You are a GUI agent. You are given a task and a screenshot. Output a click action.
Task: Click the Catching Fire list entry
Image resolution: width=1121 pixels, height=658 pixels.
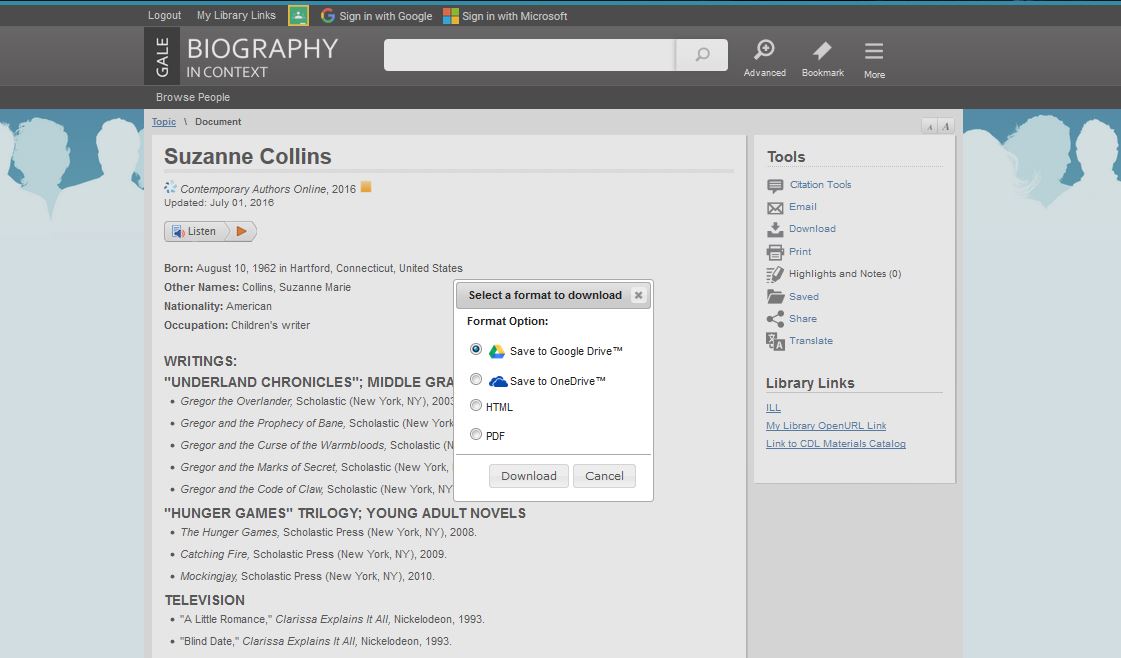[313, 554]
